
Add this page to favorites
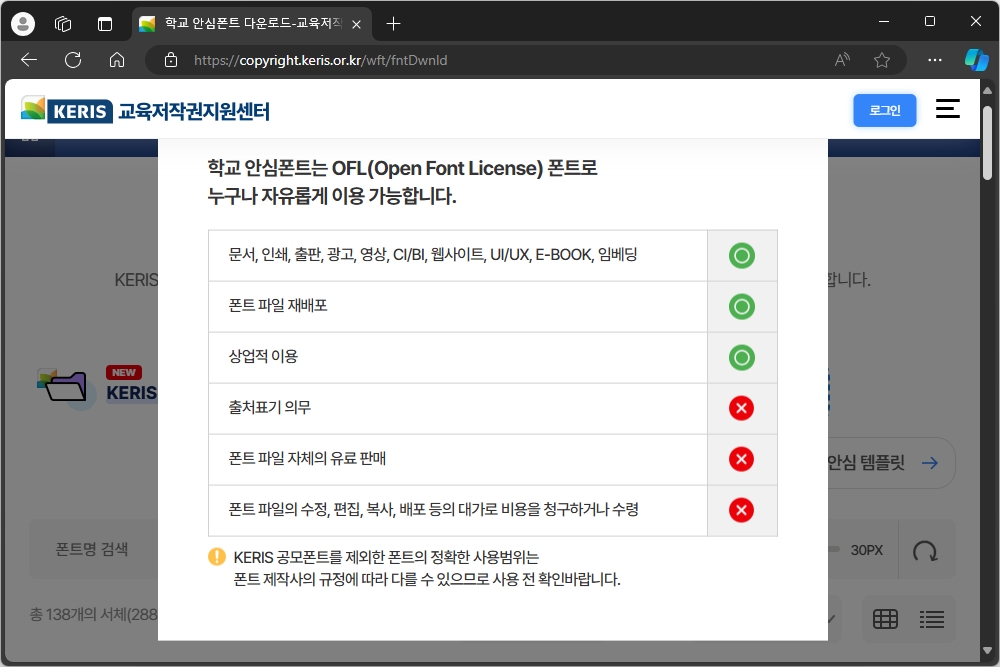pyautogui.click(x=882, y=60)
